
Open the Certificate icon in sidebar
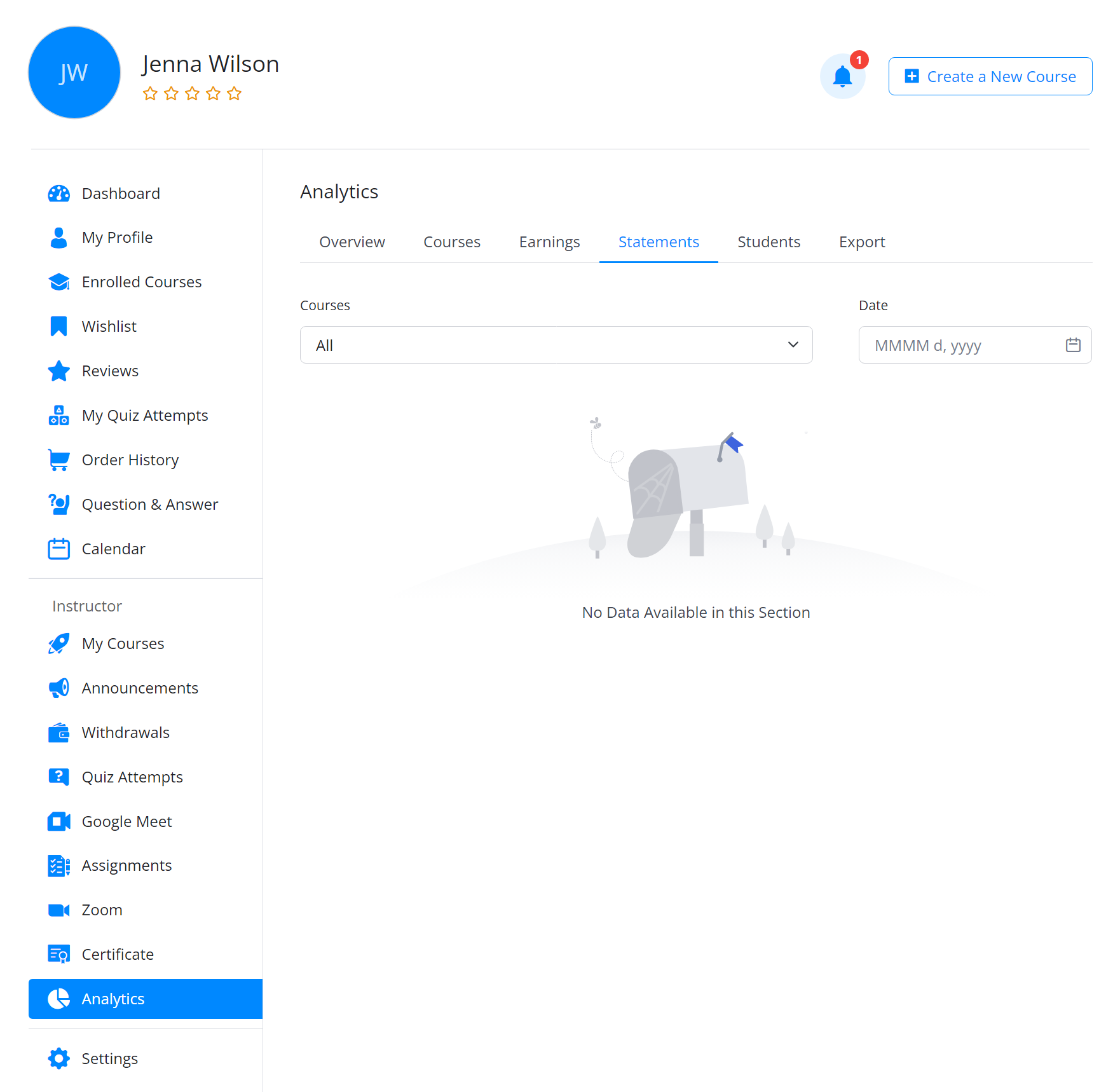pyautogui.click(x=59, y=955)
